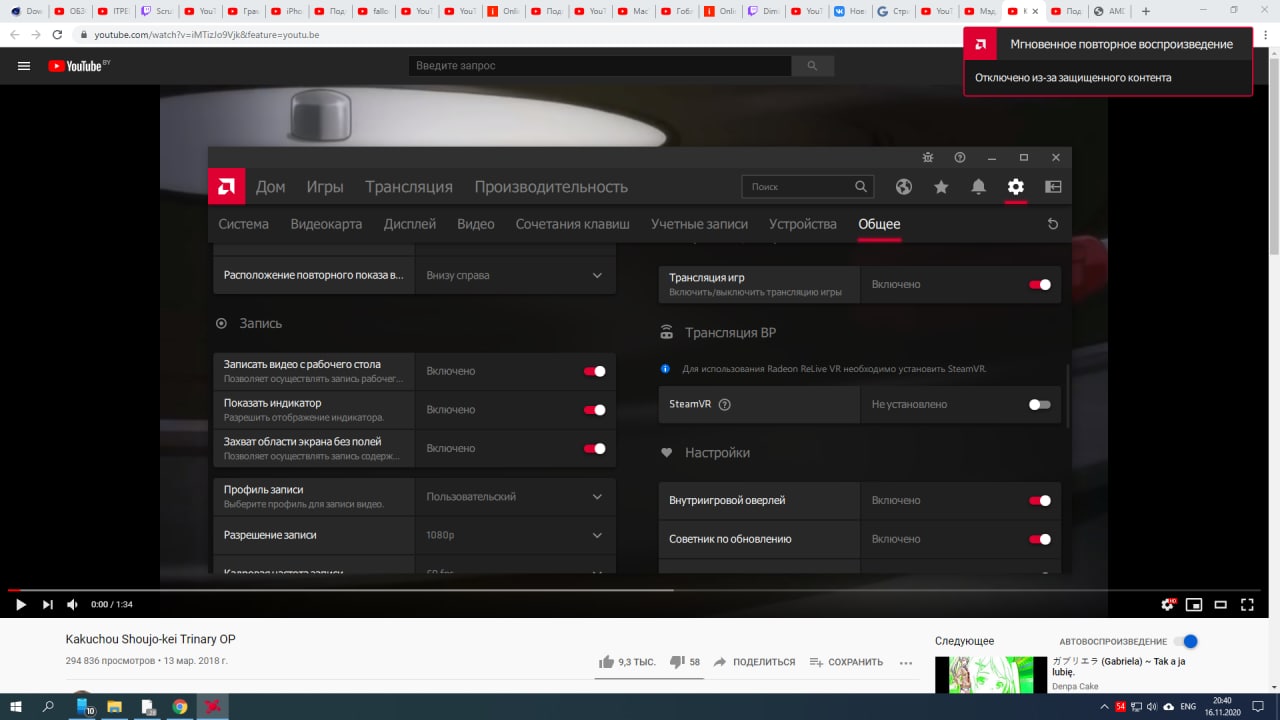Show hidden system tray icons chevron
Image resolution: width=1280 pixels, height=720 pixels.
tap(1104, 707)
